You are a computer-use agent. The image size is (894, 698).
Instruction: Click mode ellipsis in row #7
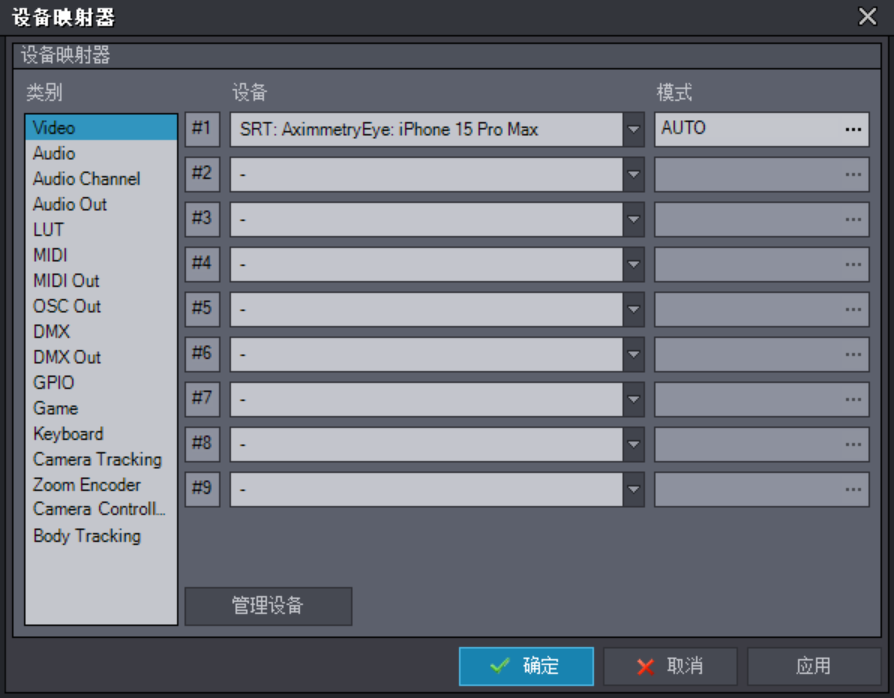[853, 400]
